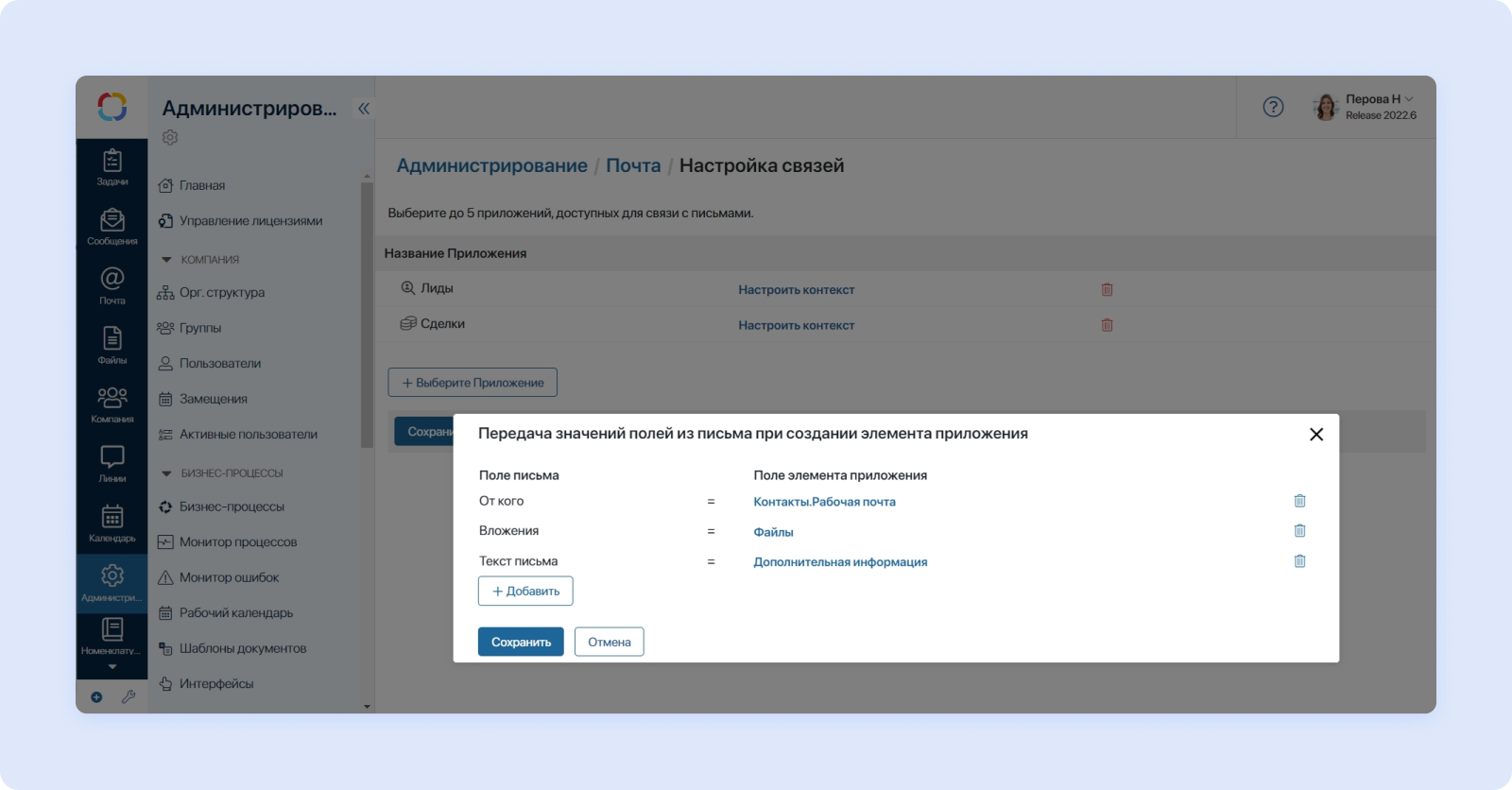Click Сохранить in the dialog
Viewport: 1512px width, 790px height.
coord(521,642)
